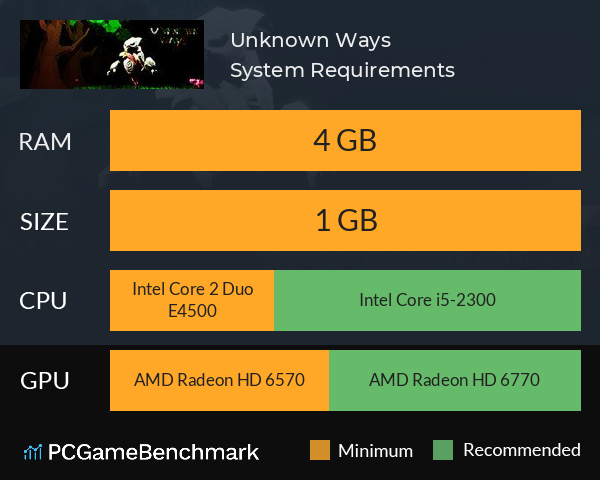Select the Intel Core i5-2300 segment
Viewport: 600px width, 480px height.
point(427,300)
